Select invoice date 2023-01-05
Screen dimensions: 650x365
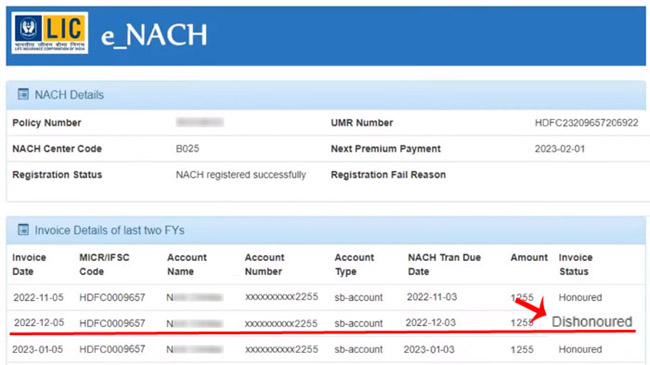(37, 349)
